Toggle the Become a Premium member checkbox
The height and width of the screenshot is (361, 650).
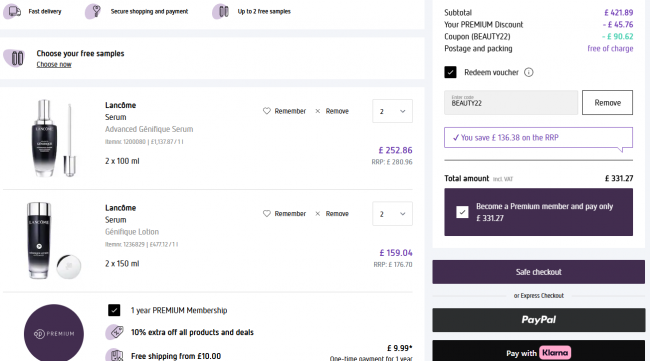coord(462,212)
